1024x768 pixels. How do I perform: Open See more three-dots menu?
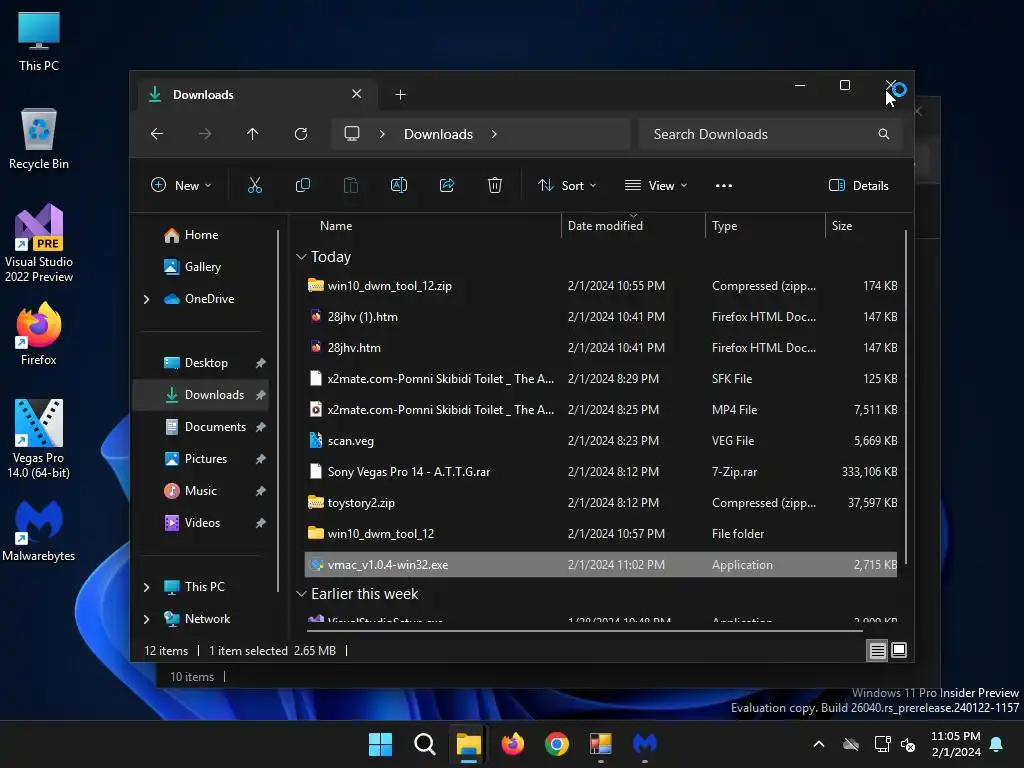[724, 185]
